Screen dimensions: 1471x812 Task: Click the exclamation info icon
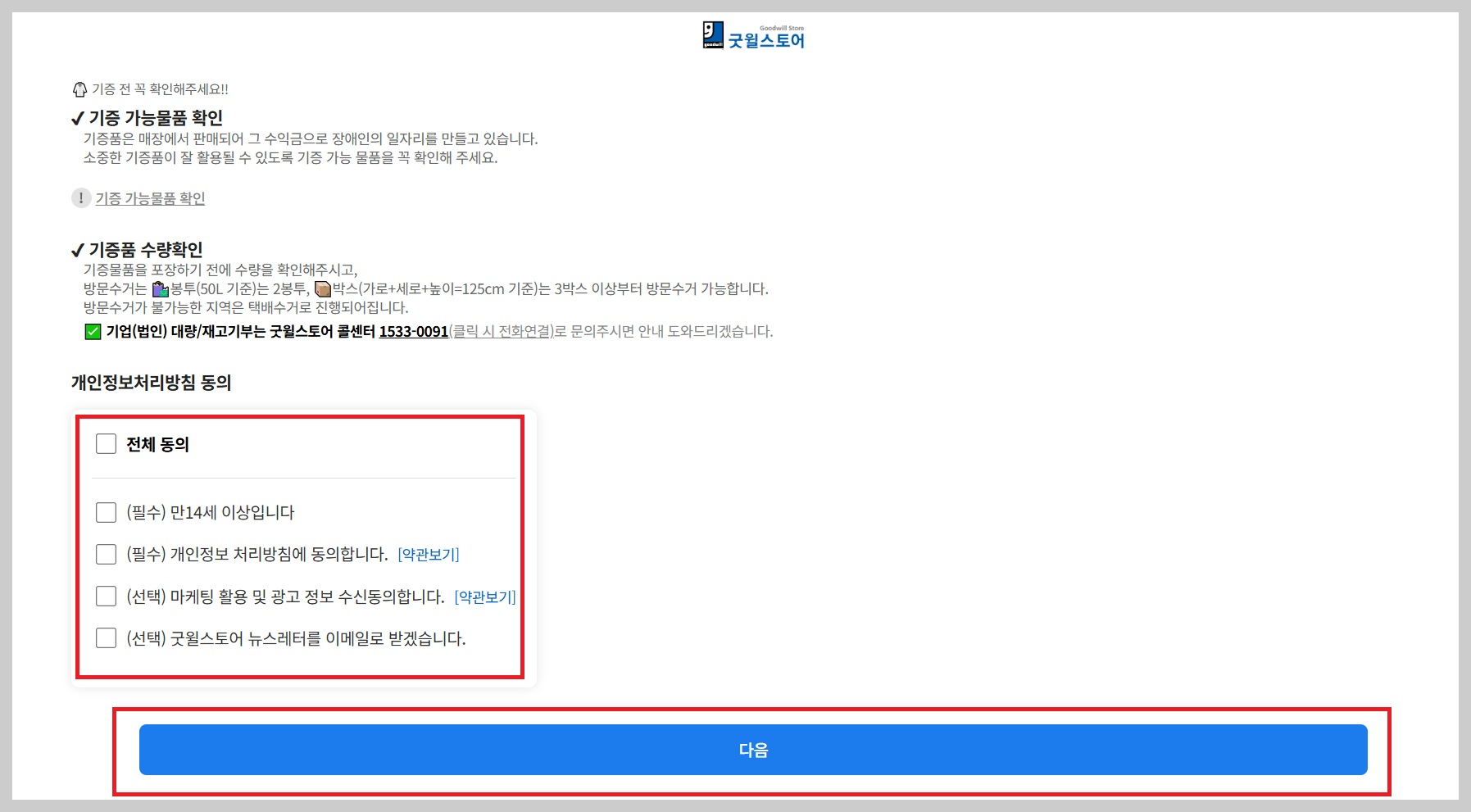click(x=81, y=198)
